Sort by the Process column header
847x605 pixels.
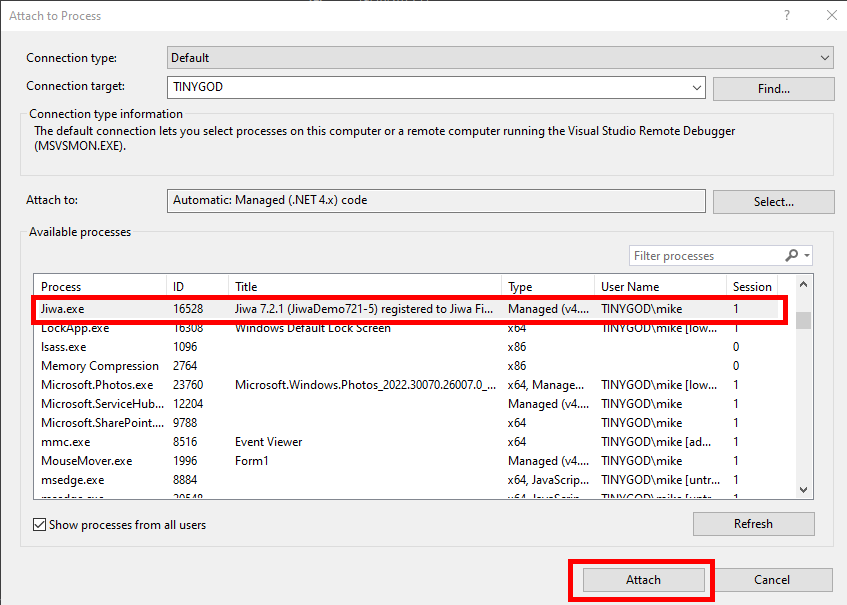click(100, 287)
